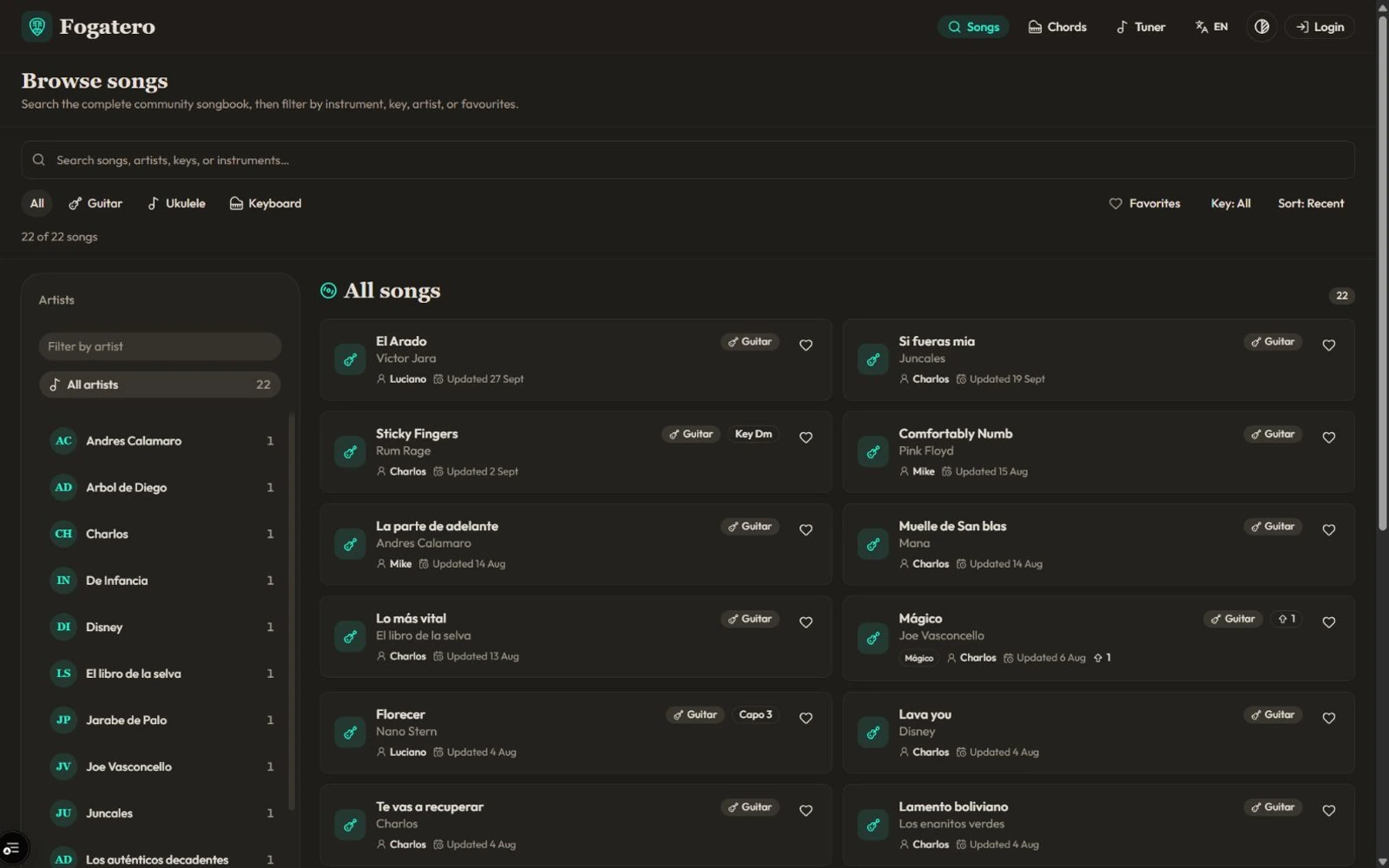Select the Ukulele instrument filter
Viewport: 1389px width, 868px height.
[x=176, y=203]
